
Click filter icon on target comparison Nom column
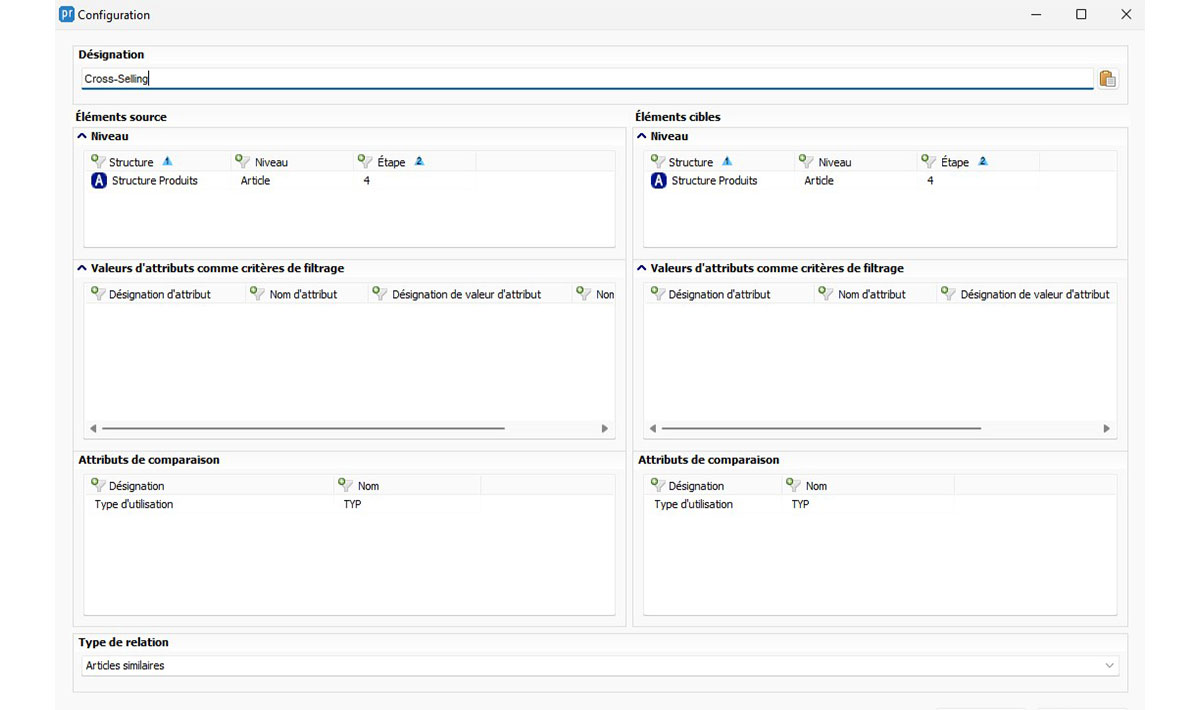794,485
